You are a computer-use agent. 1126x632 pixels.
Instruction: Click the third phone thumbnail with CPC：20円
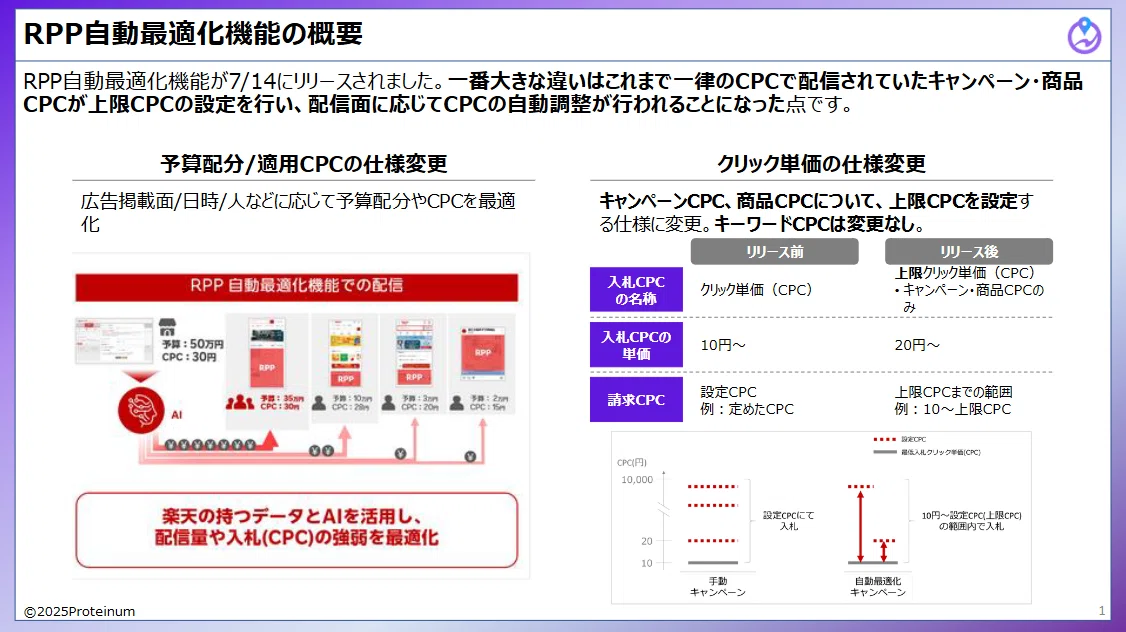click(x=414, y=353)
